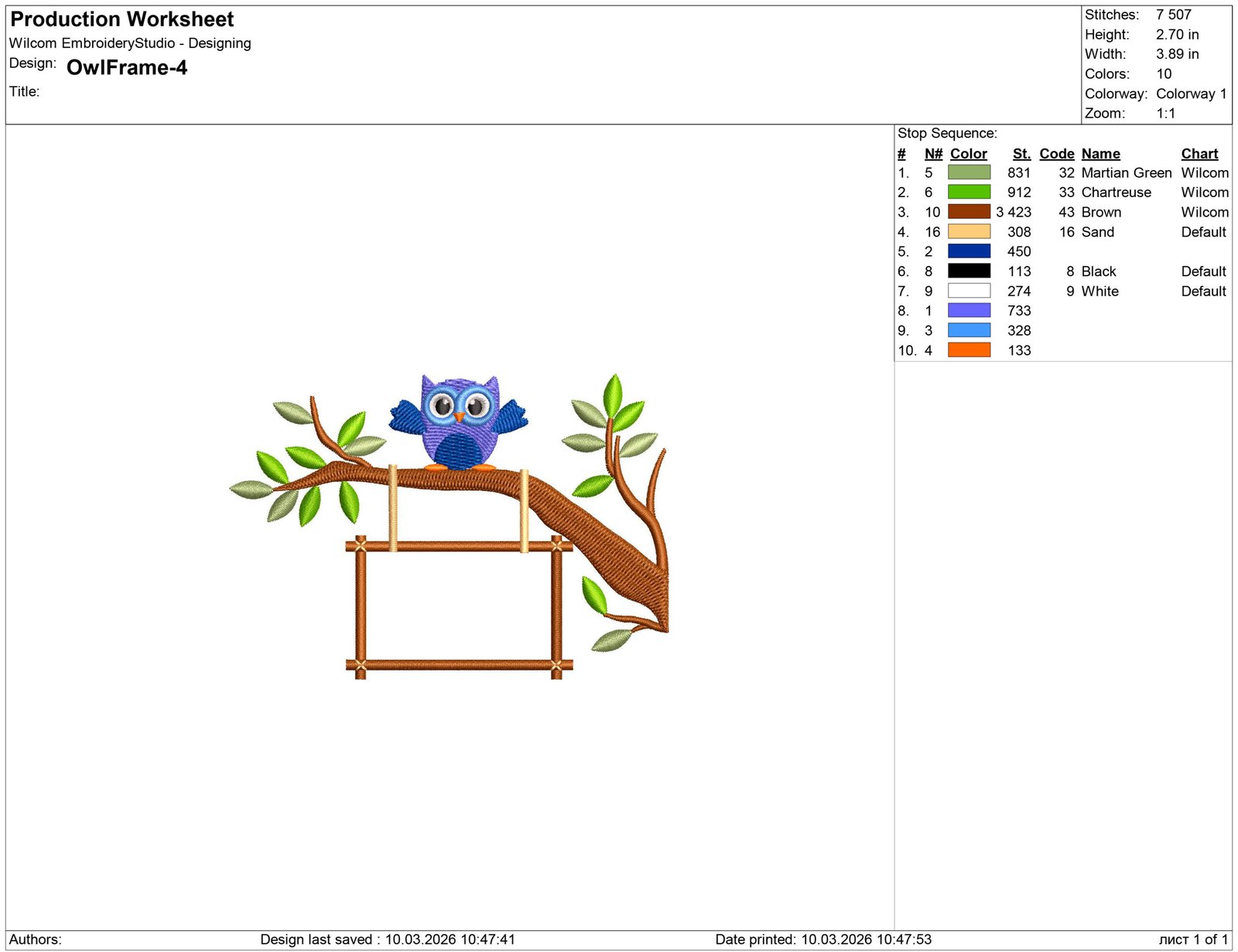Pick the Sand color swatch
This screenshot has height=952, width=1238.
point(969,232)
